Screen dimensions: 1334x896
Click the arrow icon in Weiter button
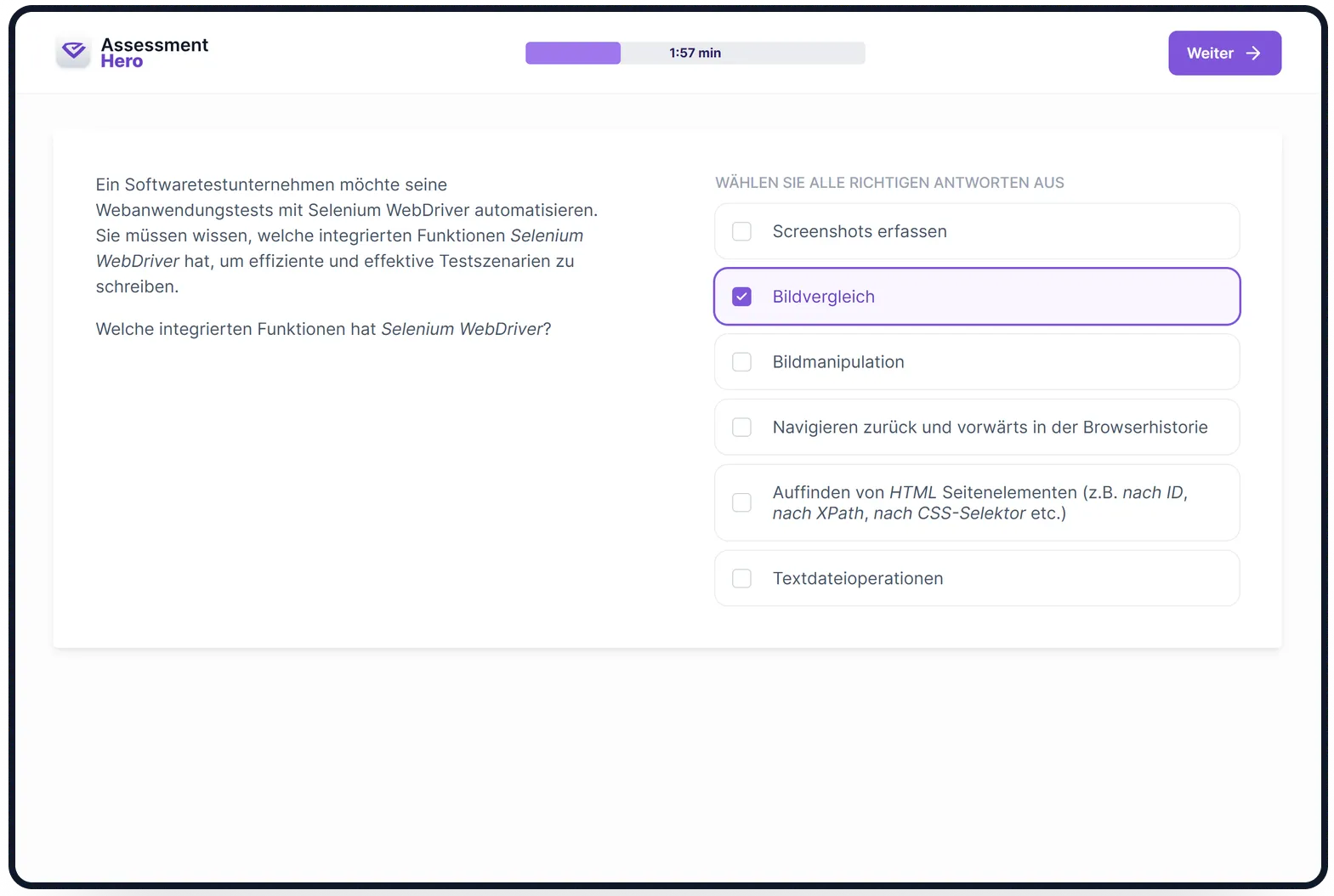tap(1252, 54)
